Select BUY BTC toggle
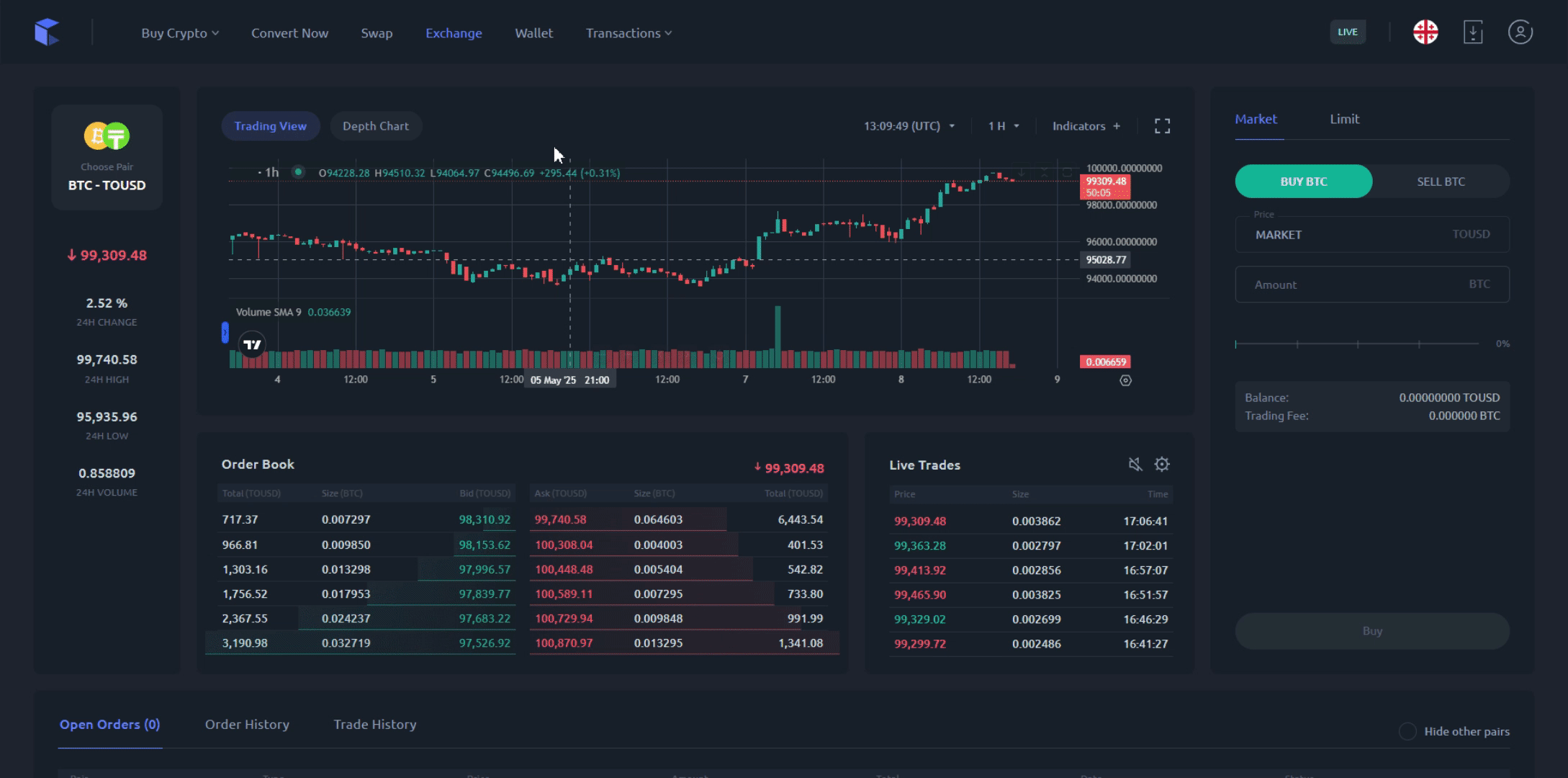Screen dimensions: 1568x778 tap(1303, 182)
